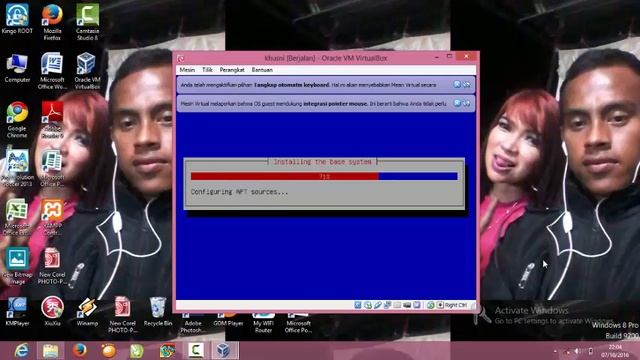
Task: Select the My WiFi Router desktop shortcut
Action: coord(263,322)
